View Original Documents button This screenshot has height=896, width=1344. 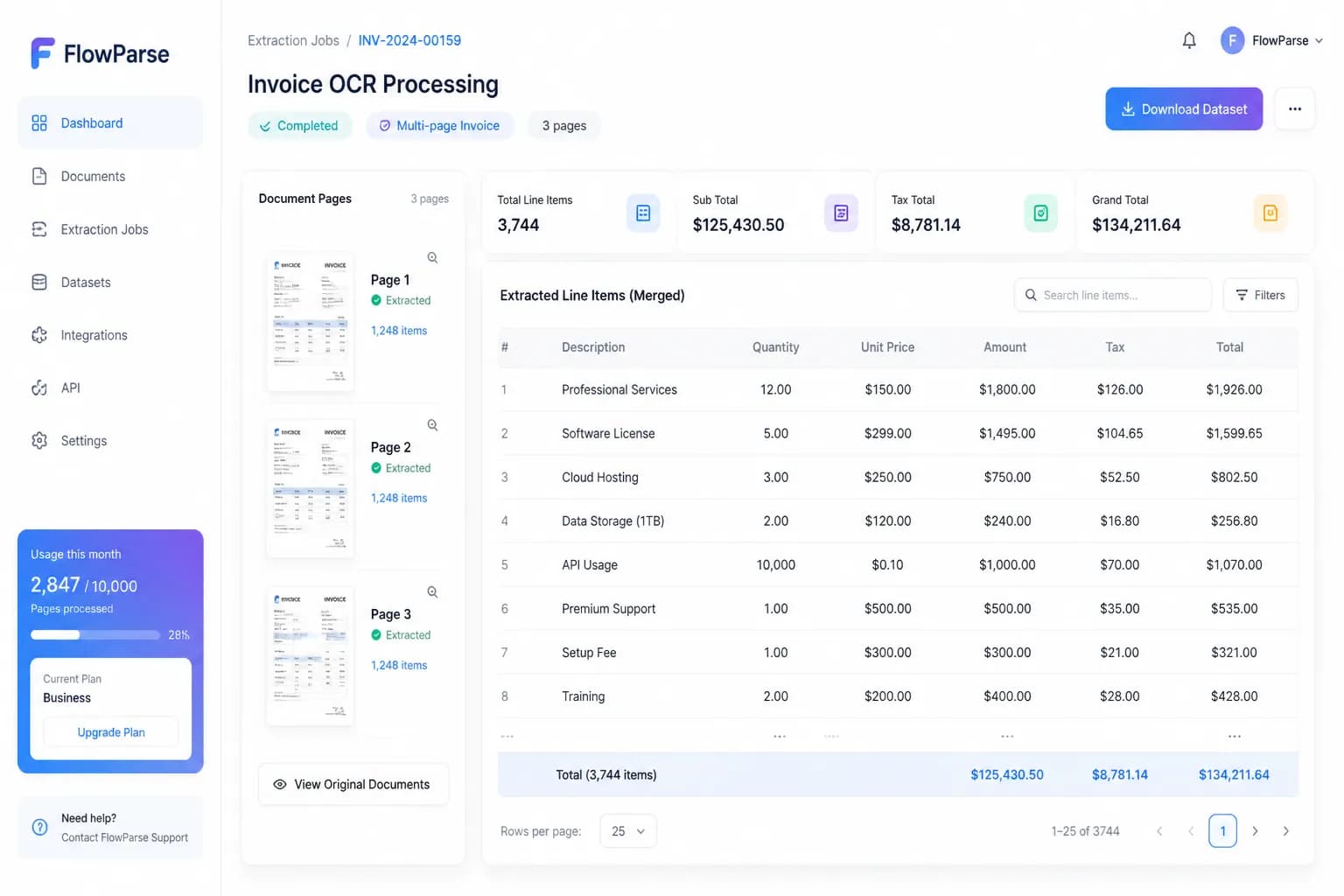(x=353, y=784)
